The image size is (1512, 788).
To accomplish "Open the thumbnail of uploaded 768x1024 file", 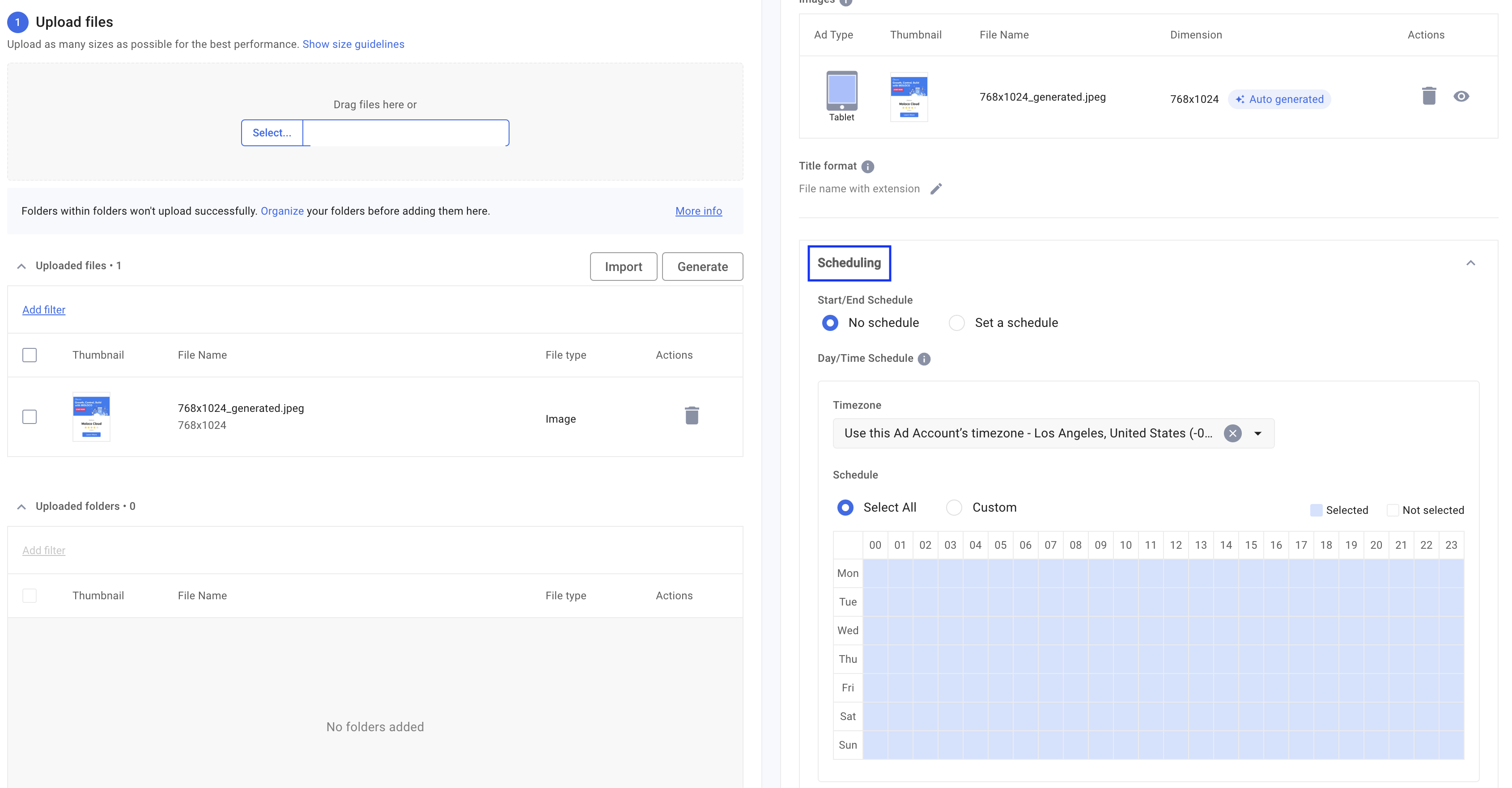I will (91, 417).
